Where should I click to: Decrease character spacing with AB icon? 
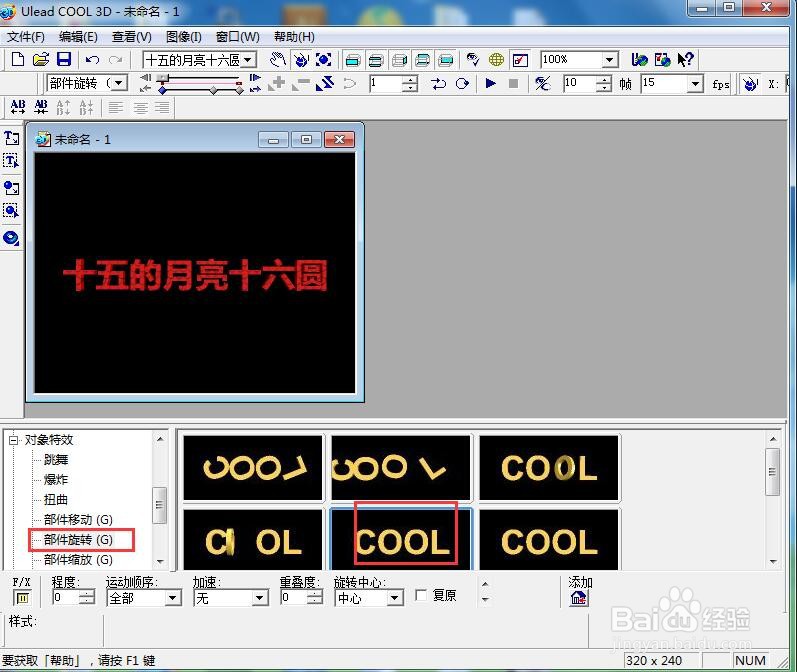coord(41,107)
